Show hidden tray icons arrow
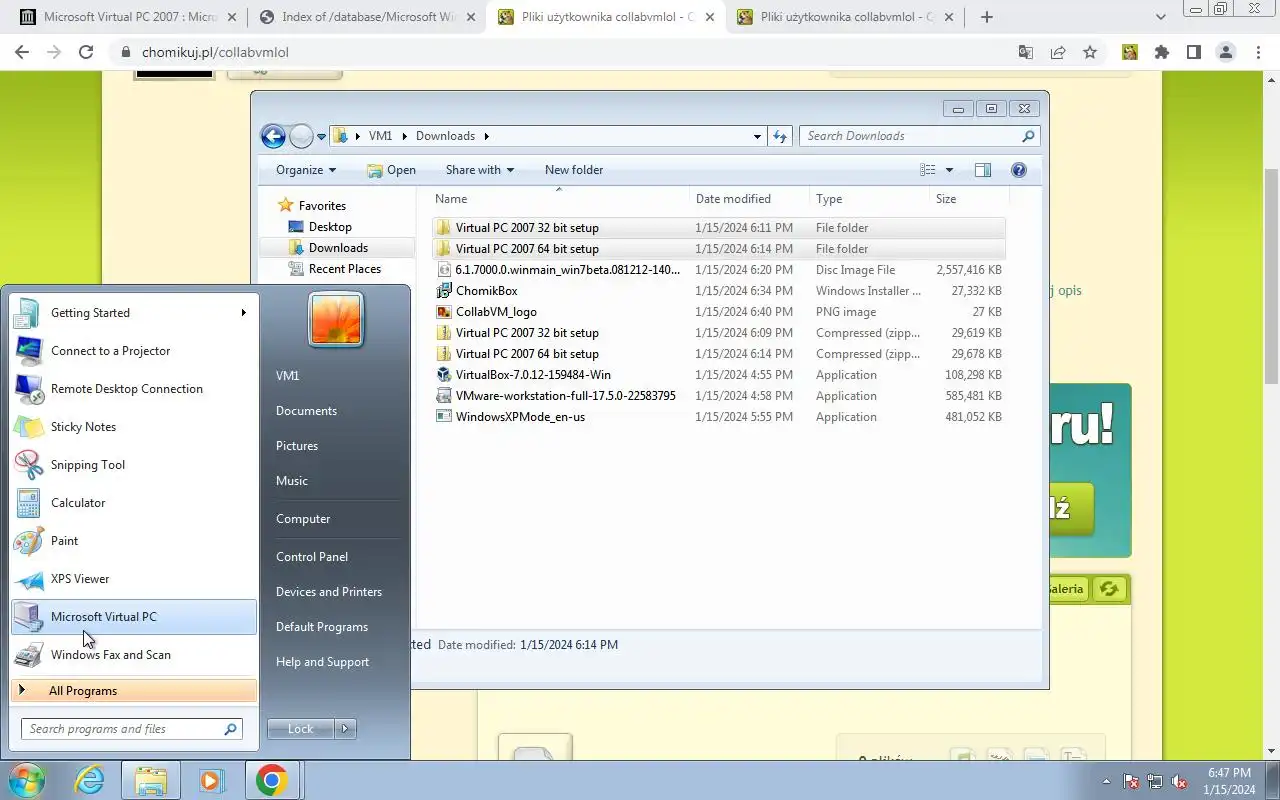This screenshot has width=1280, height=800. tap(1106, 781)
